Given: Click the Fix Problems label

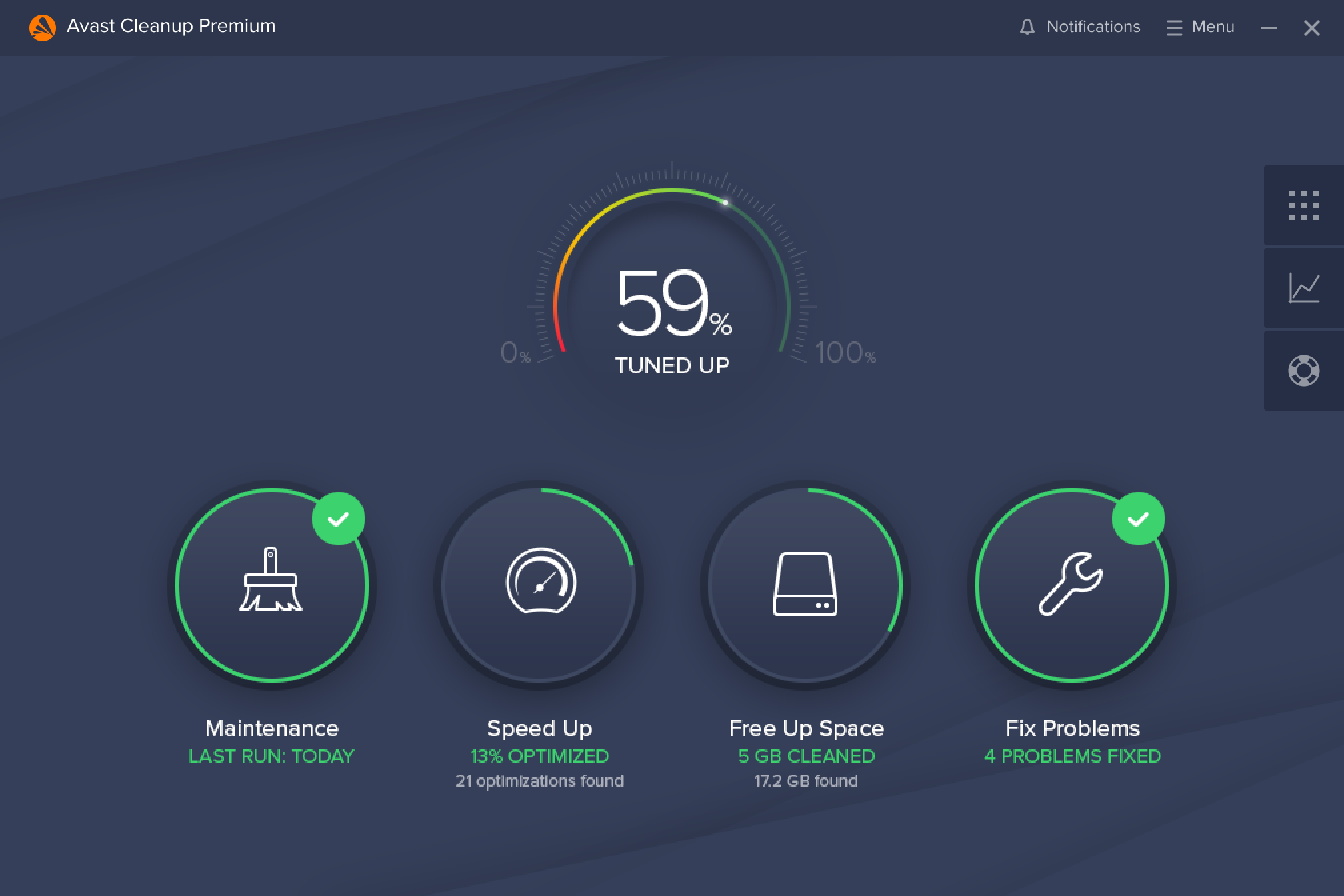Looking at the screenshot, I should tap(1073, 728).
